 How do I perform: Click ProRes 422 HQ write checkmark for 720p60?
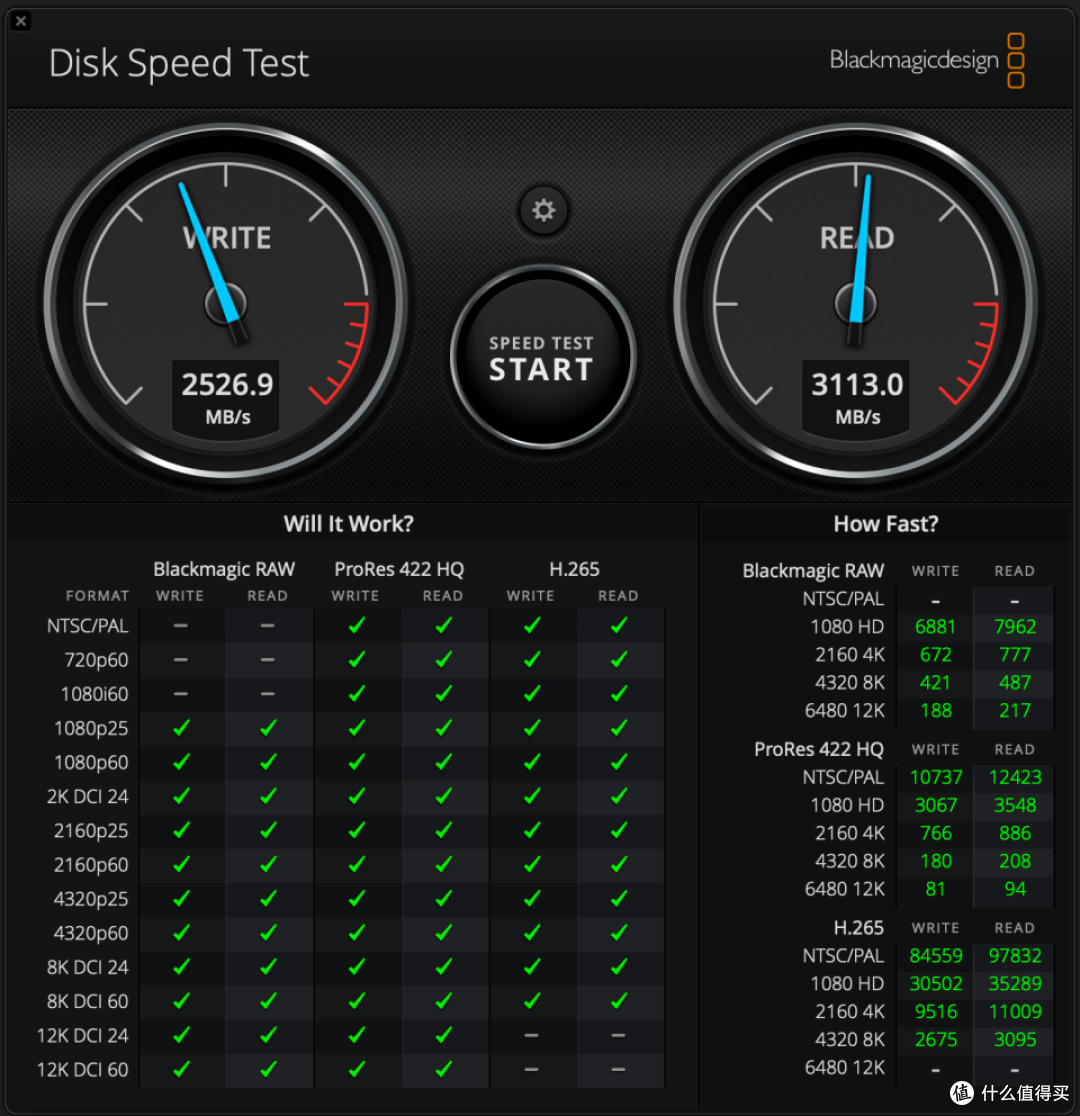(357, 660)
